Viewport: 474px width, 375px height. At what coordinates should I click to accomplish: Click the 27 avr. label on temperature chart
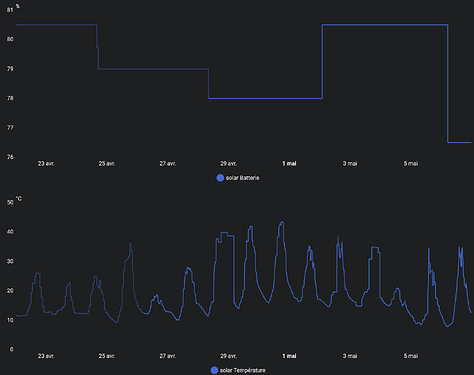(x=167, y=356)
